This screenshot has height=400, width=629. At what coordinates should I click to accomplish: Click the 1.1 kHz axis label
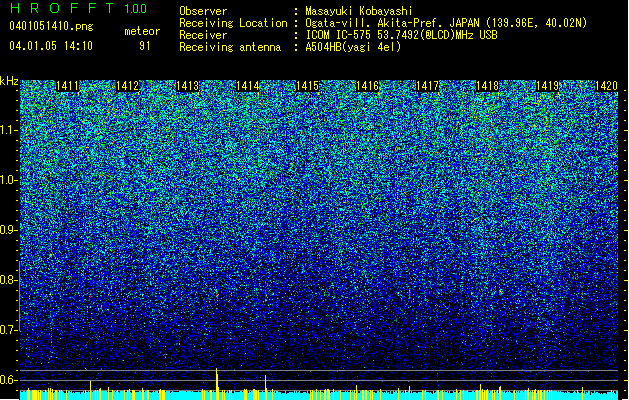(x=8, y=130)
